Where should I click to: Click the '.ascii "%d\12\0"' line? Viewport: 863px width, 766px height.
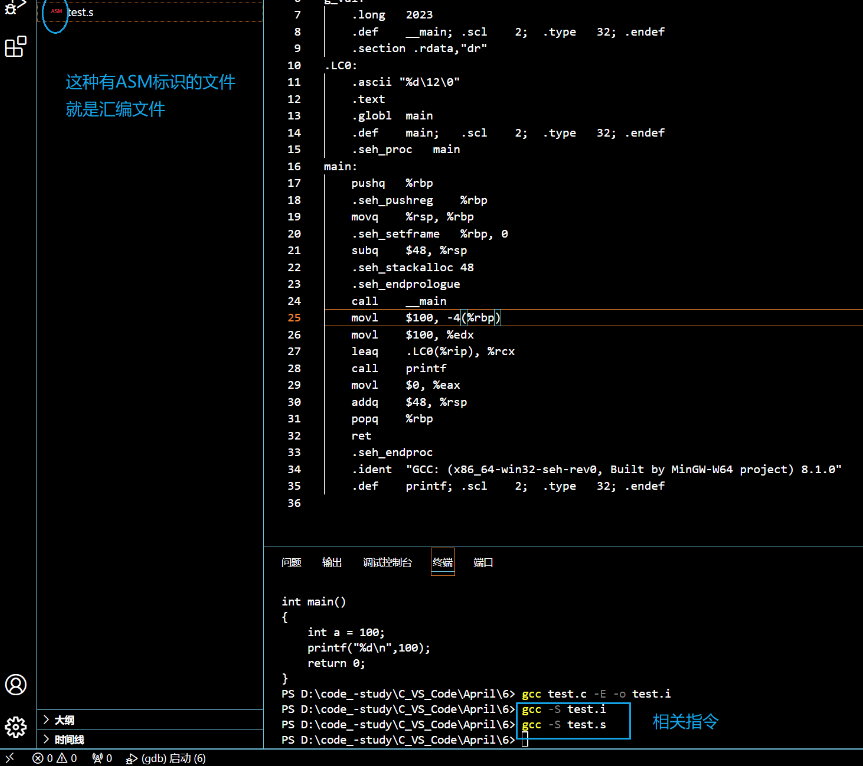pyautogui.click(x=405, y=82)
